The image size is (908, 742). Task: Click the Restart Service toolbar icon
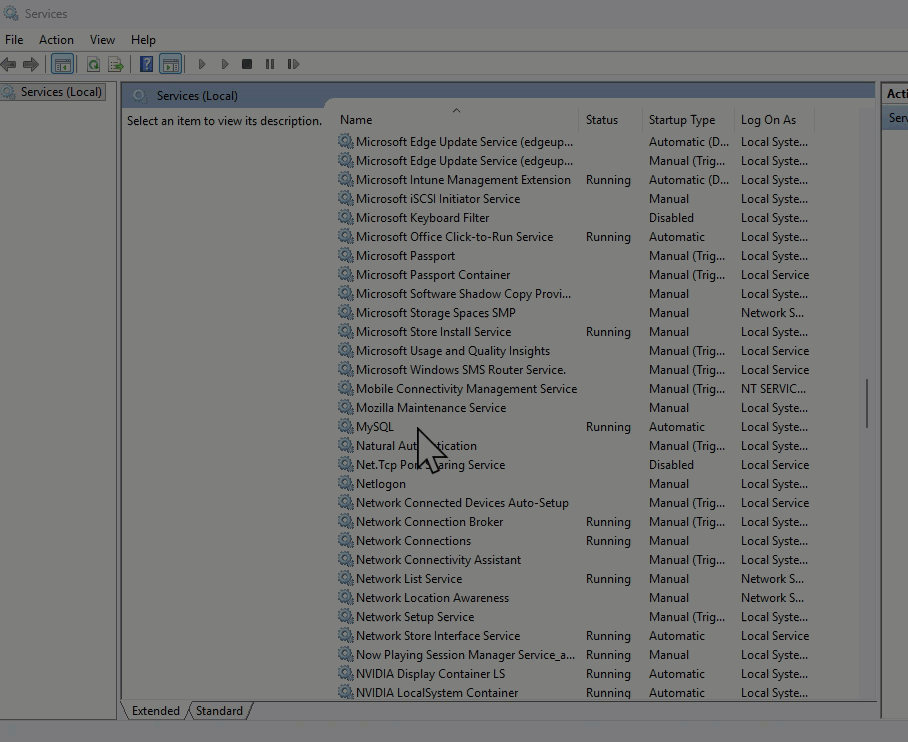click(x=293, y=64)
